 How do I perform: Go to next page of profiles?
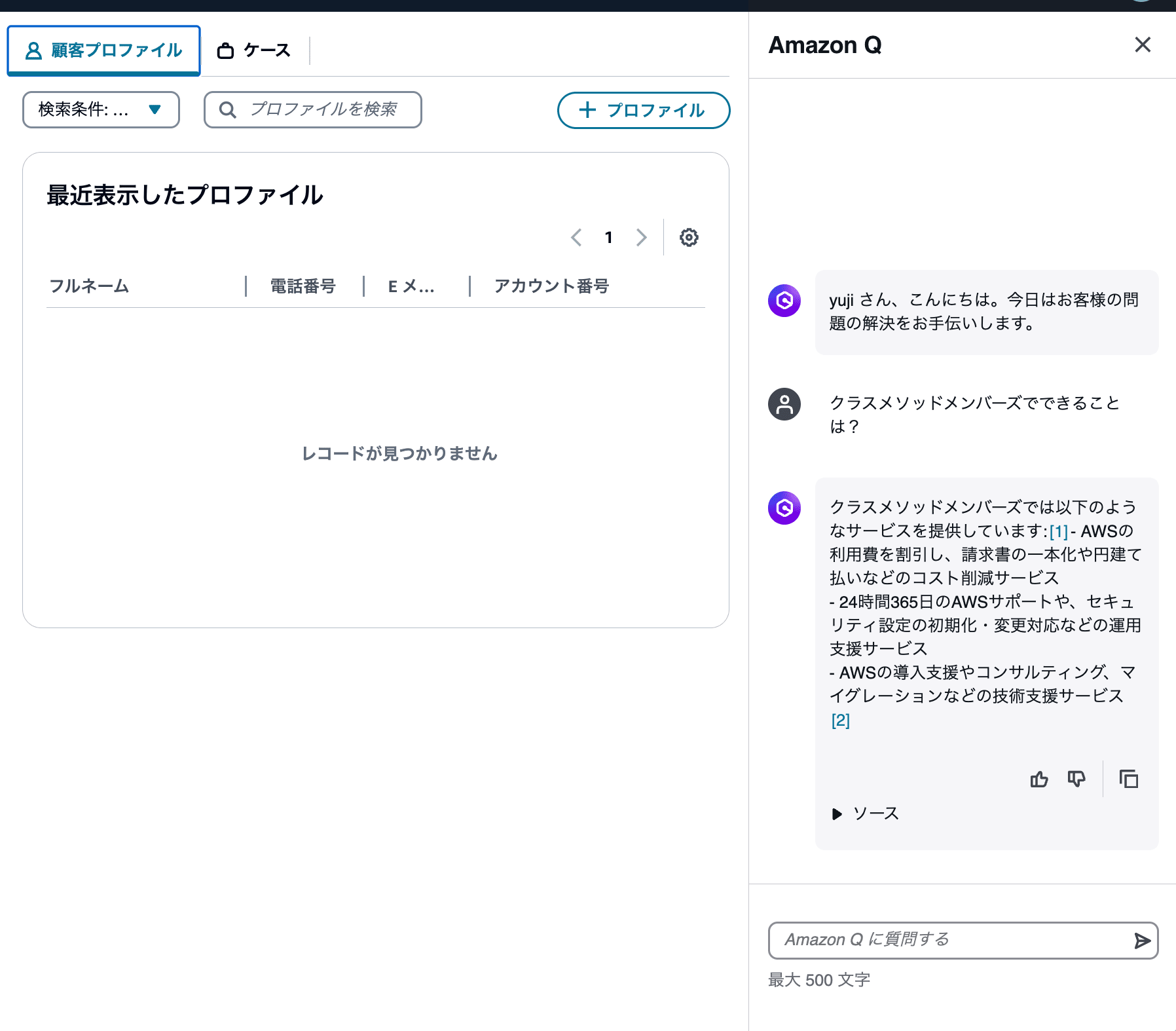(x=642, y=237)
